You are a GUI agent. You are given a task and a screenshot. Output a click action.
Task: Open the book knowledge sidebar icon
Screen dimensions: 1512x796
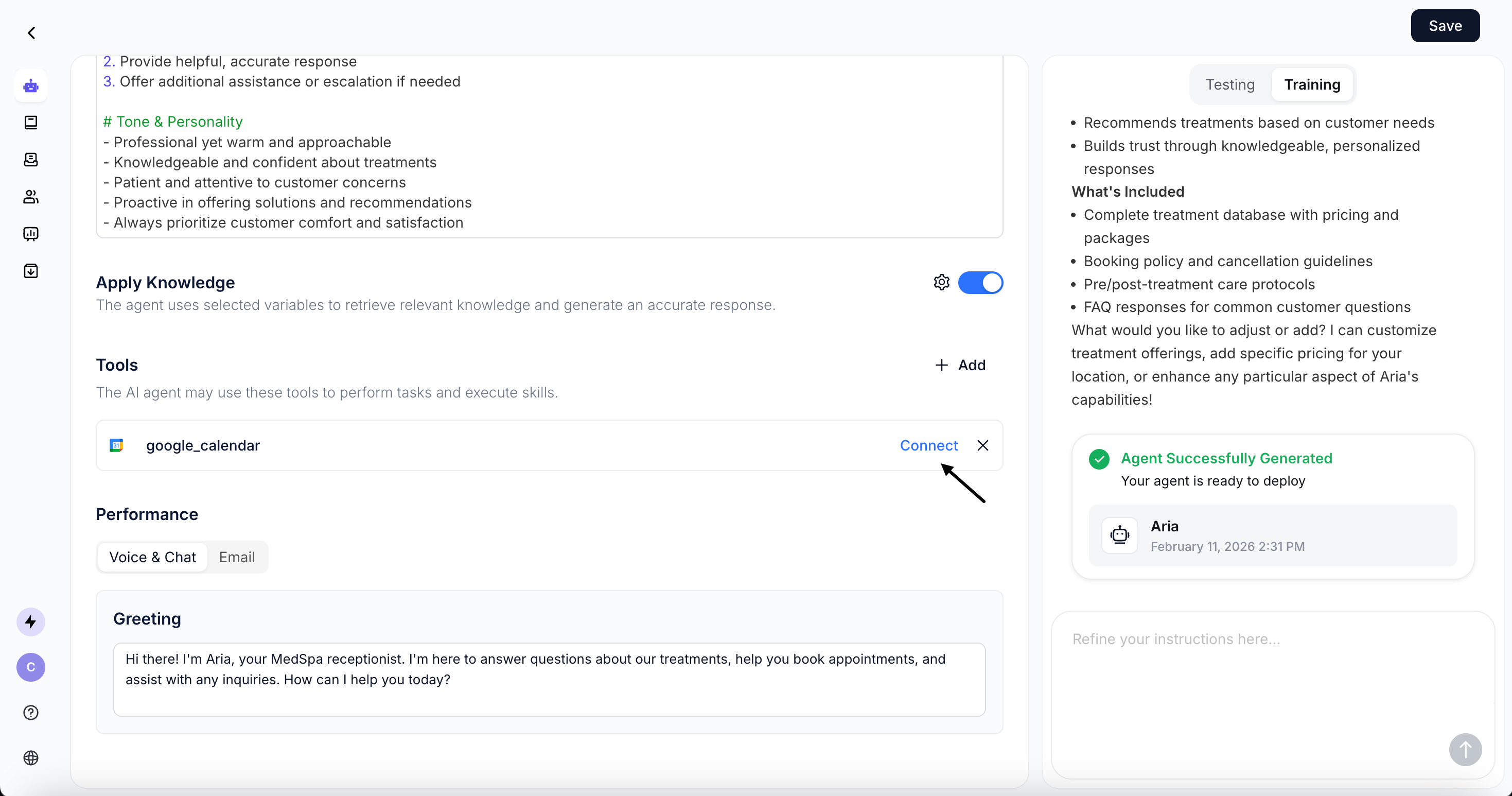click(31, 122)
